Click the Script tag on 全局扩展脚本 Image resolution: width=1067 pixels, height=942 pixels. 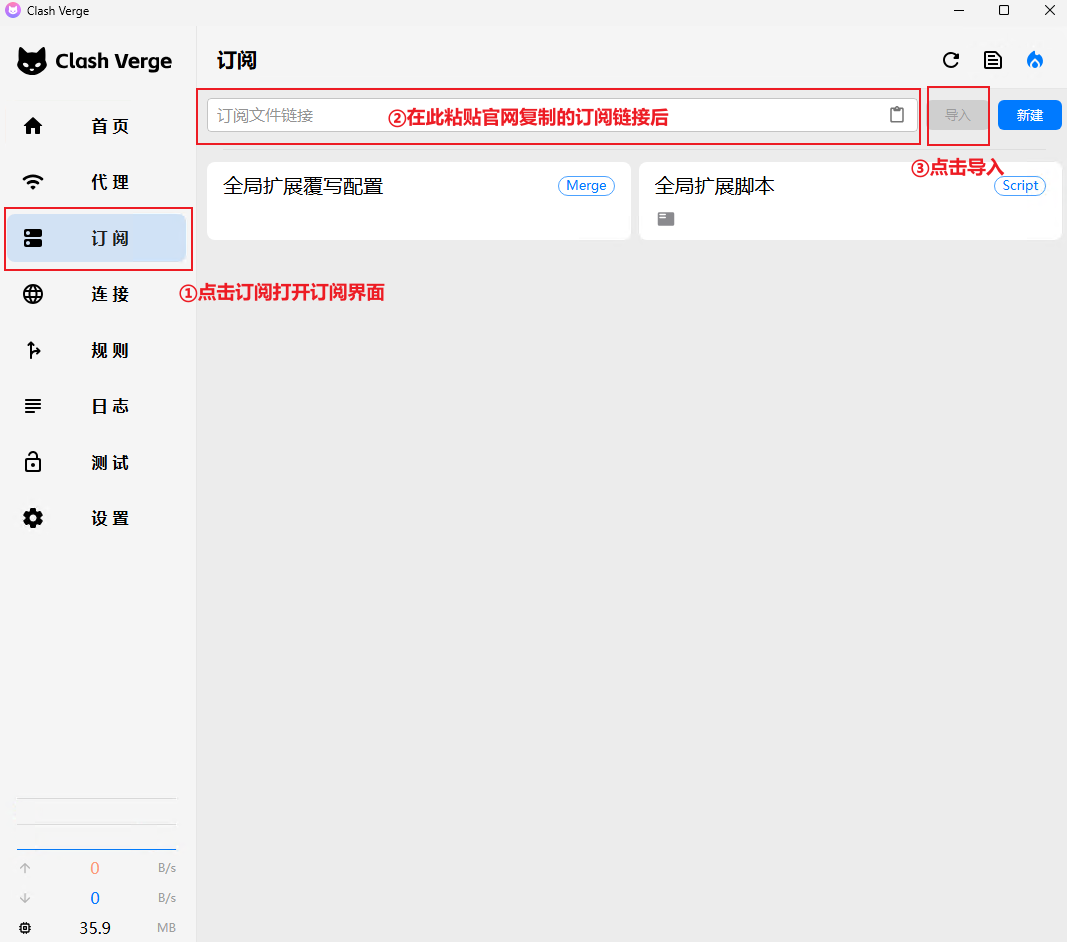(1019, 186)
